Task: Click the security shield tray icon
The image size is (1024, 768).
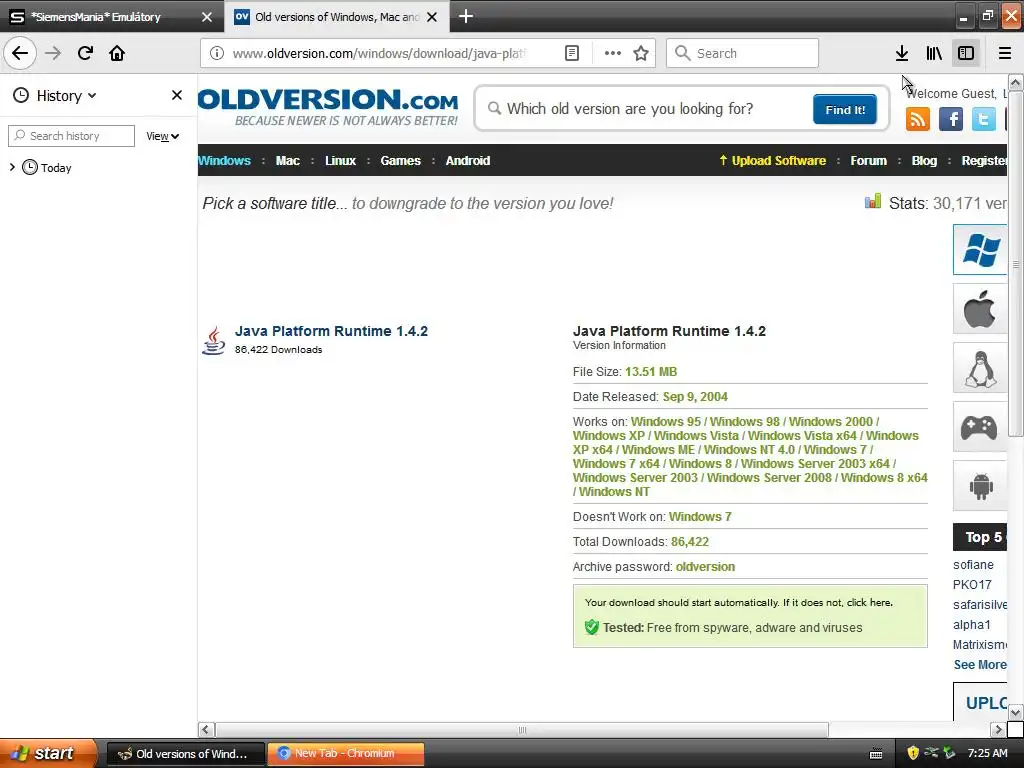Action: (913, 753)
